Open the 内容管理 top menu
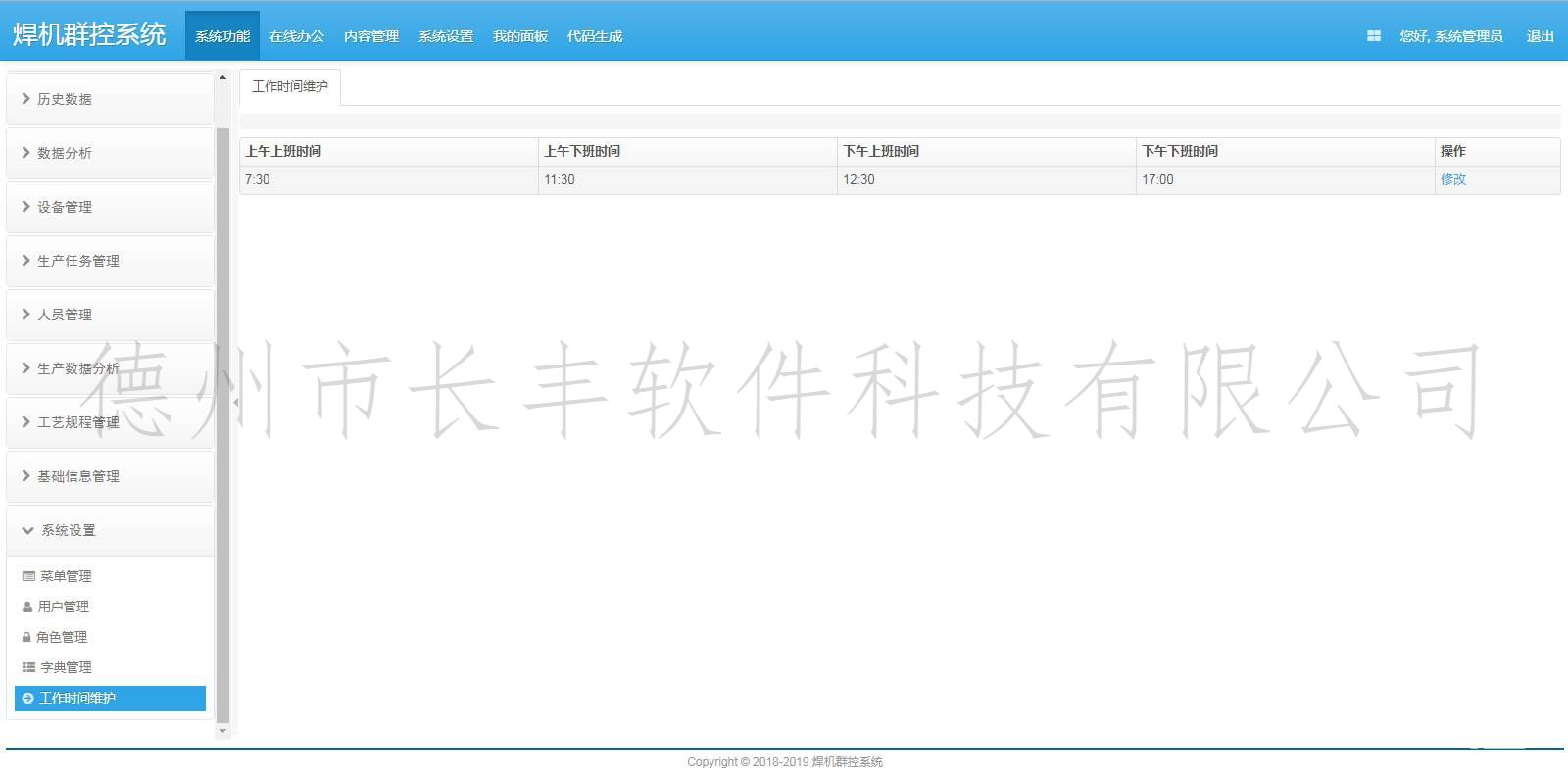The image size is (1568, 779). pyautogui.click(x=371, y=36)
